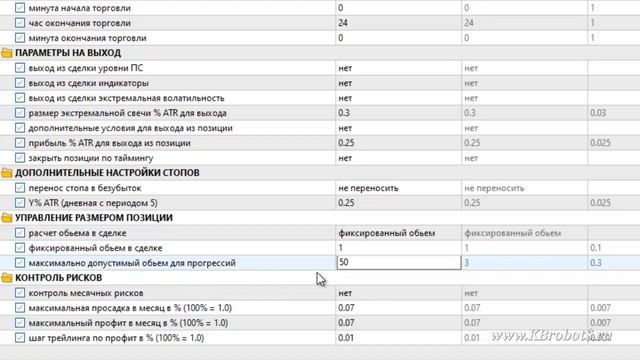640x360 pixels.
Task: Click the КОНТРОЛЬ РИСКОВ folder icon
Action: [7, 278]
